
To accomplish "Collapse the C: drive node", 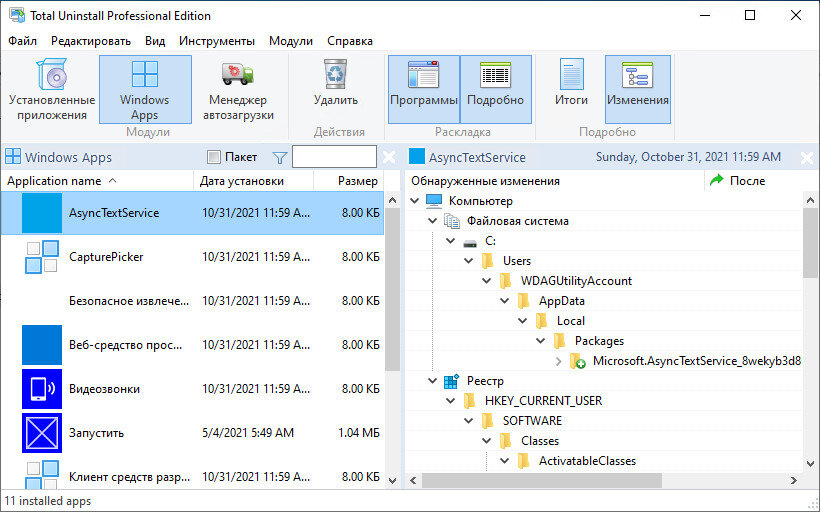I will tap(451, 241).
